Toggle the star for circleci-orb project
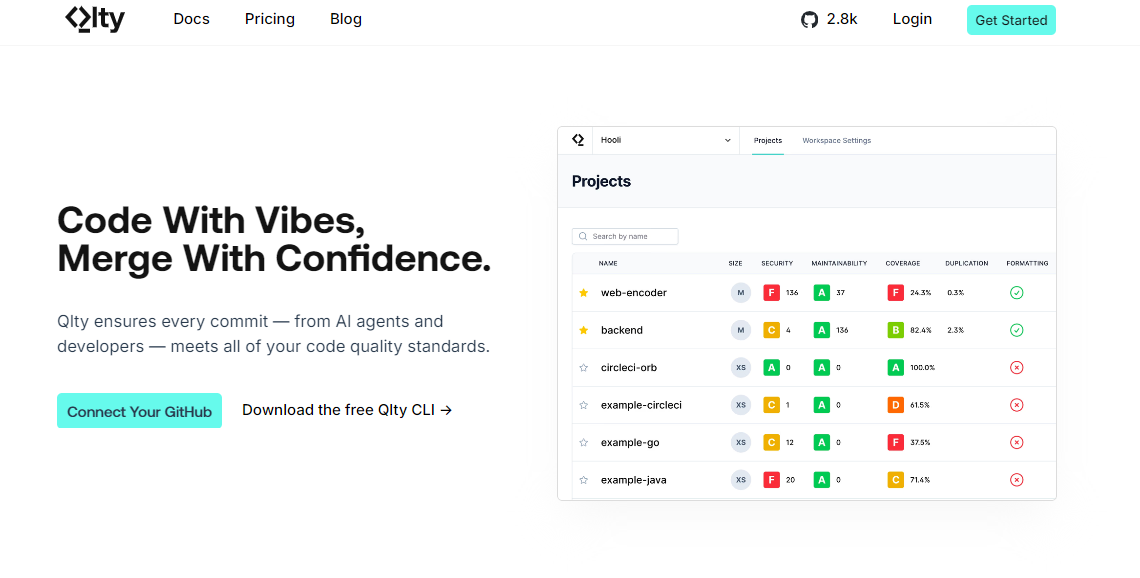Viewport: 1140px width, 578px height. coord(584,368)
